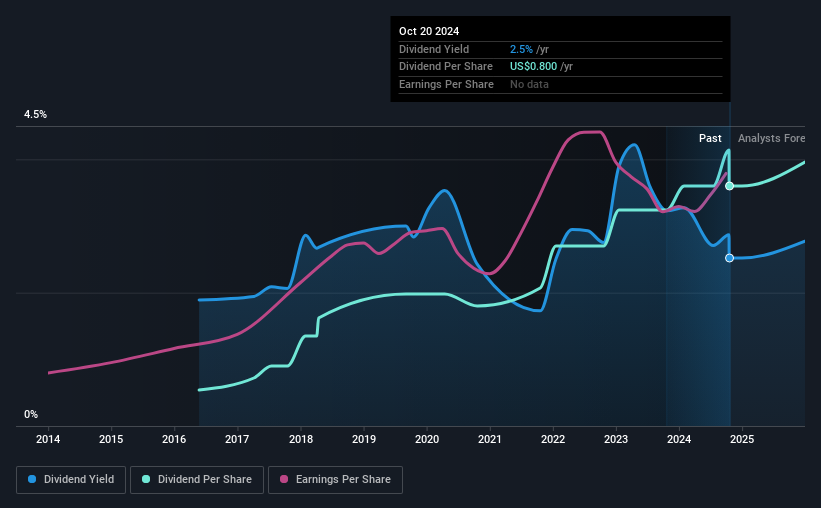821x508 pixels.
Task: Click the blue Dividend Yield data marker
Action: coord(730,258)
